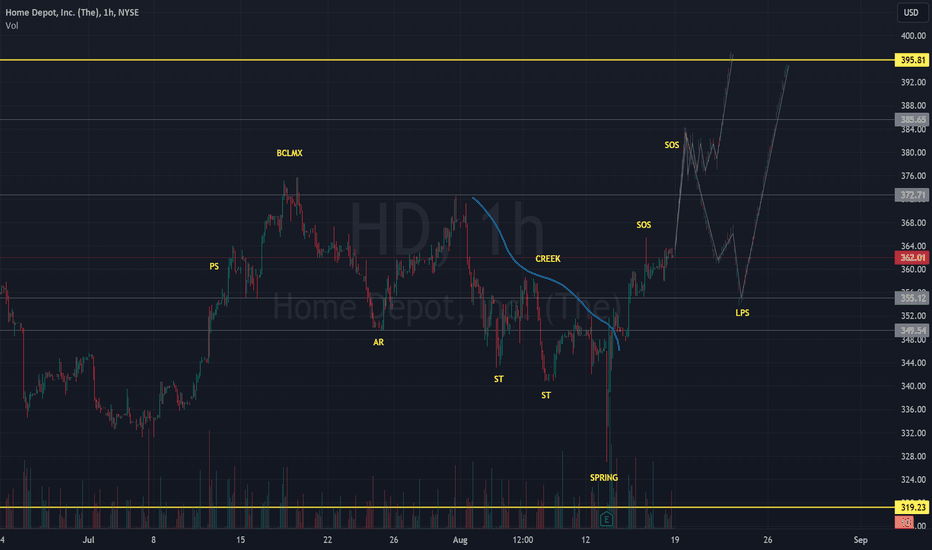932x550 pixels.
Task: Select the BCLMX text annotation
Action: (x=289, y=153)
